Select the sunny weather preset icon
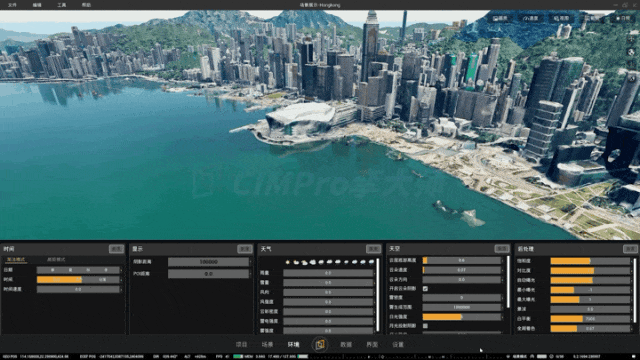 coord(288,262)
